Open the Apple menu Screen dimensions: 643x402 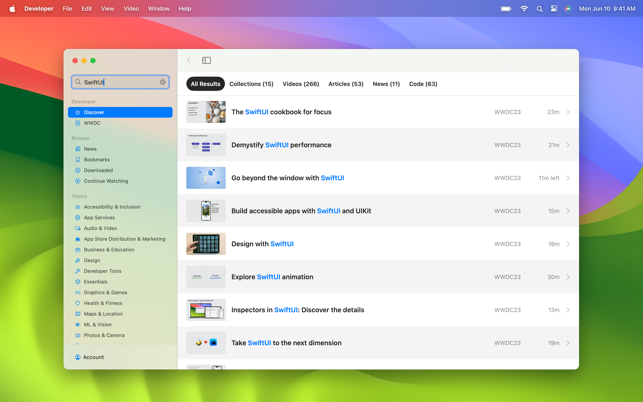(12, 9)
